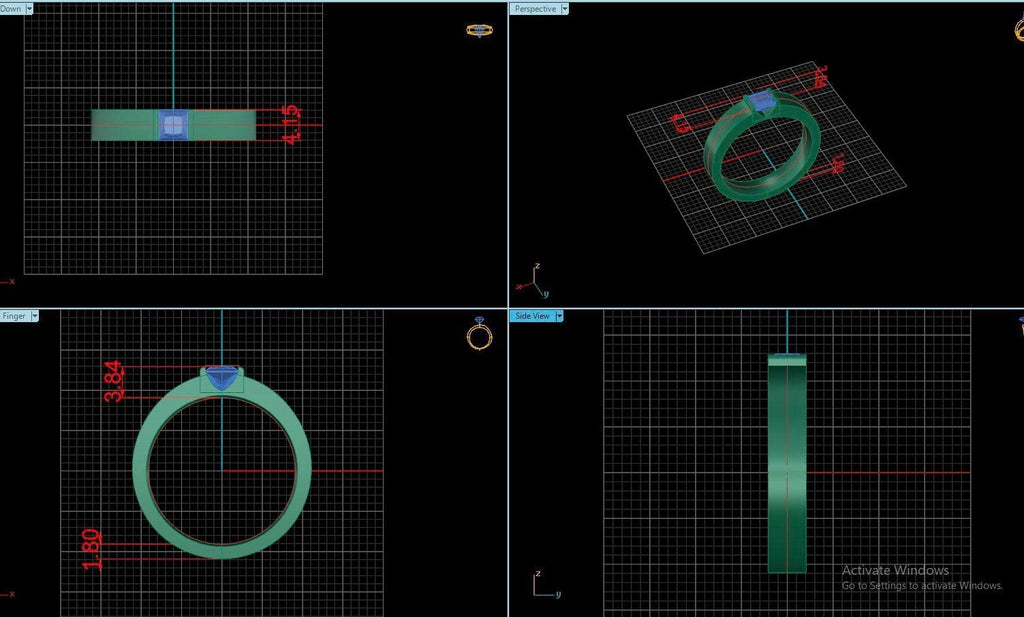Open the Side View viewport dropdown arrow
The height and width of the screenshot is (617, 1024).
[559, 316]
